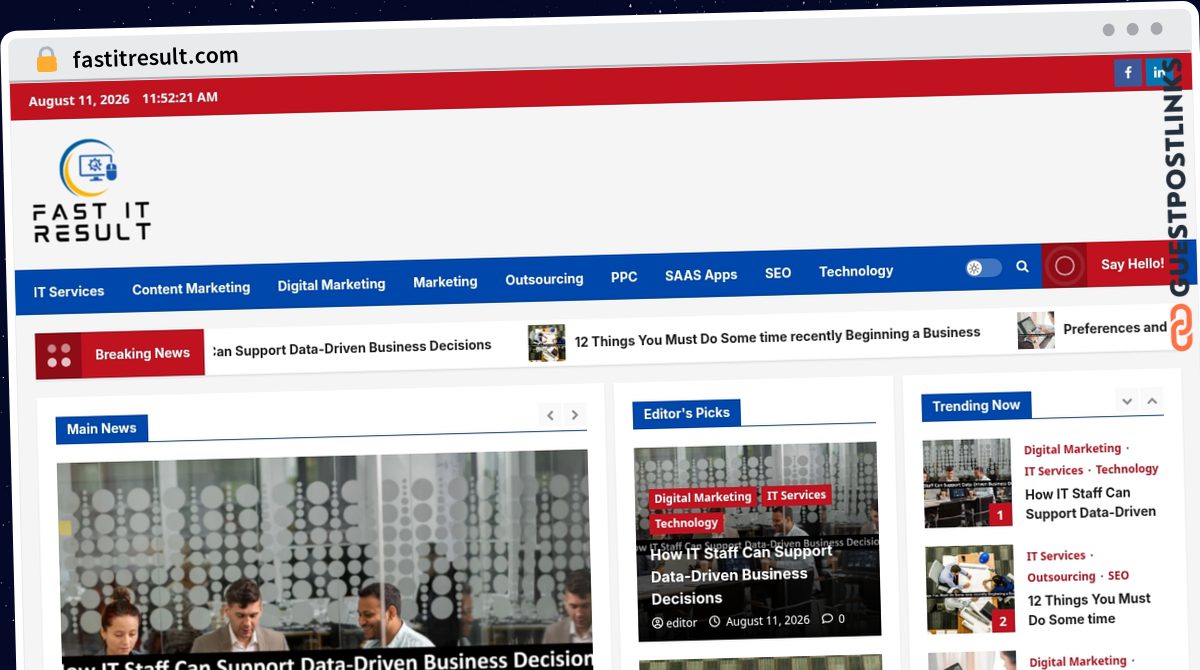
Task: Click the Digital Marketing category on trending item 1
Action: tap(1072, 450)
